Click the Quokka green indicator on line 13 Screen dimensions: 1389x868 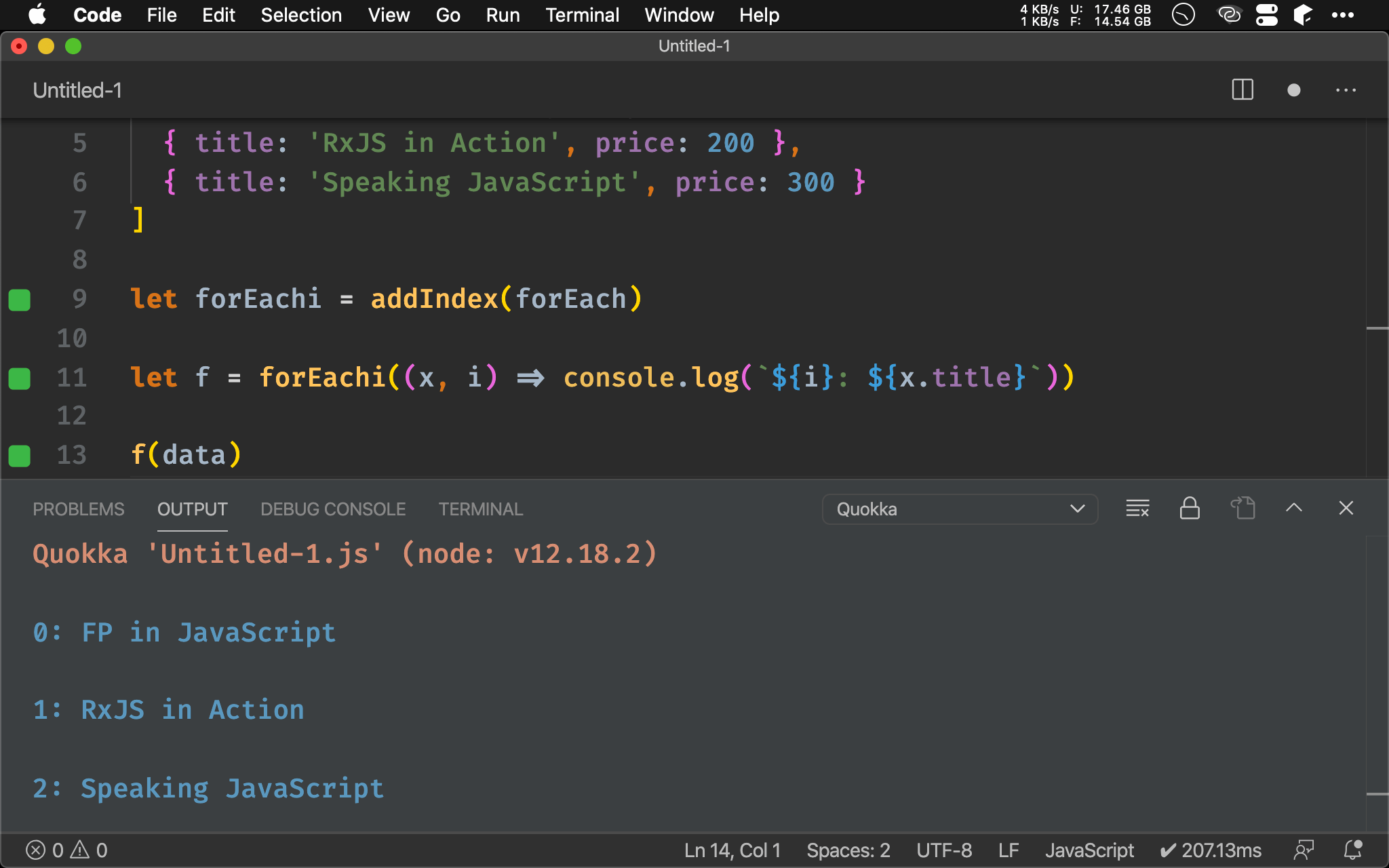(x=19, y=456)
